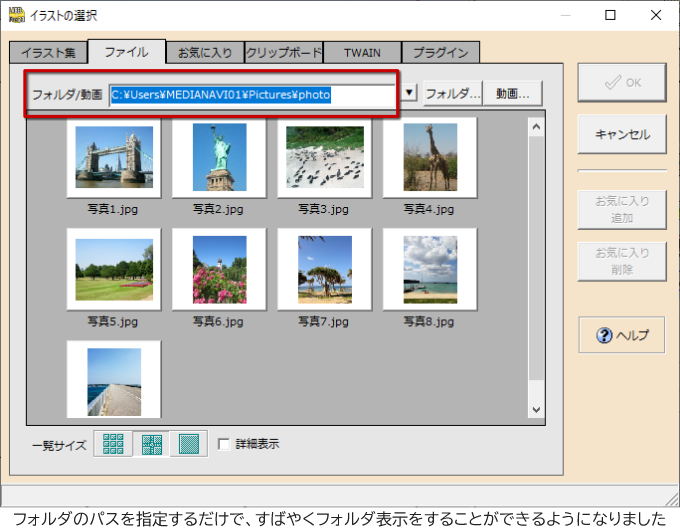
Task: Click the フォルダ... browse button
Action: coord(453,94)
